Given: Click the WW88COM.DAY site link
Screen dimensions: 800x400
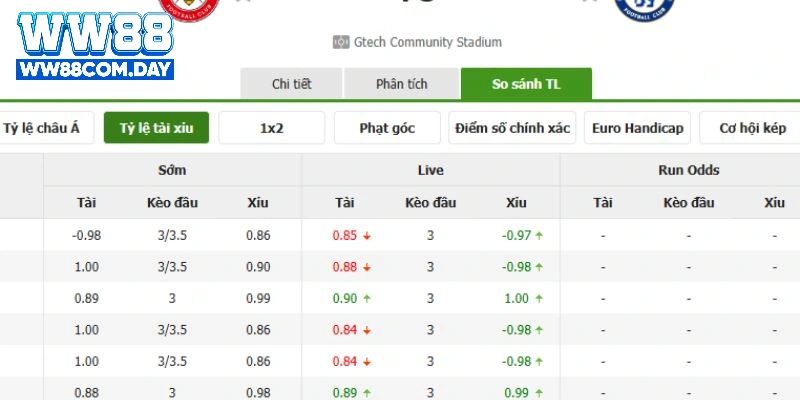Looking at the screenshot, I should [94, 70].
